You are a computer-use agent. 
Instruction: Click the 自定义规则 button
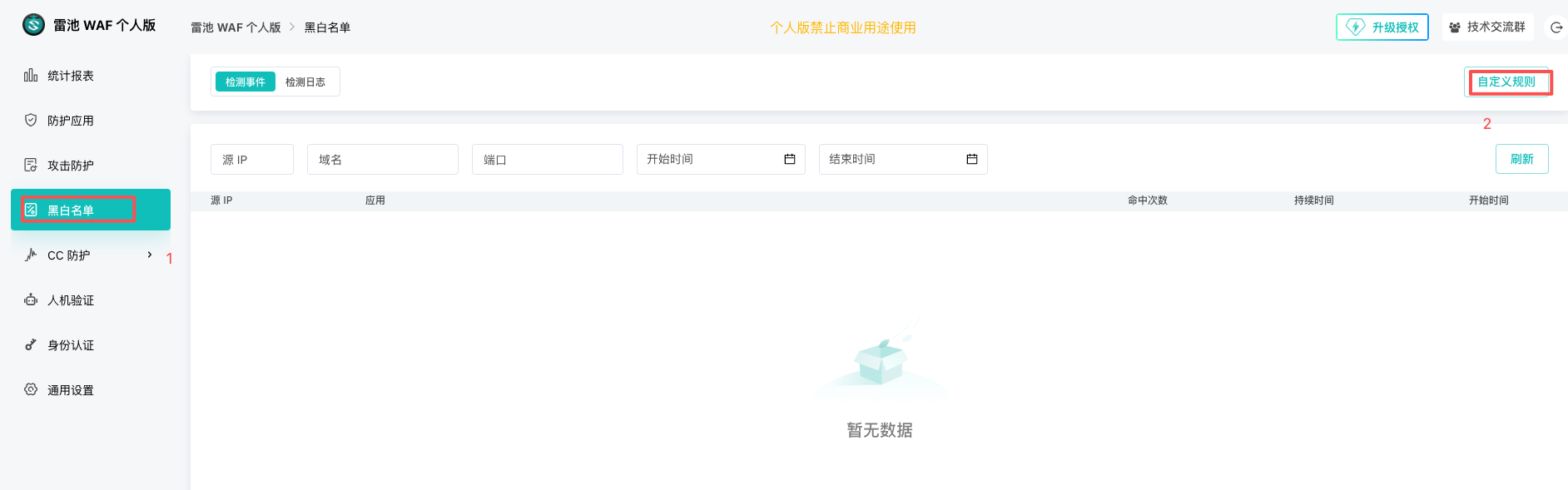pyautogui.click(x=1506, y=82)
